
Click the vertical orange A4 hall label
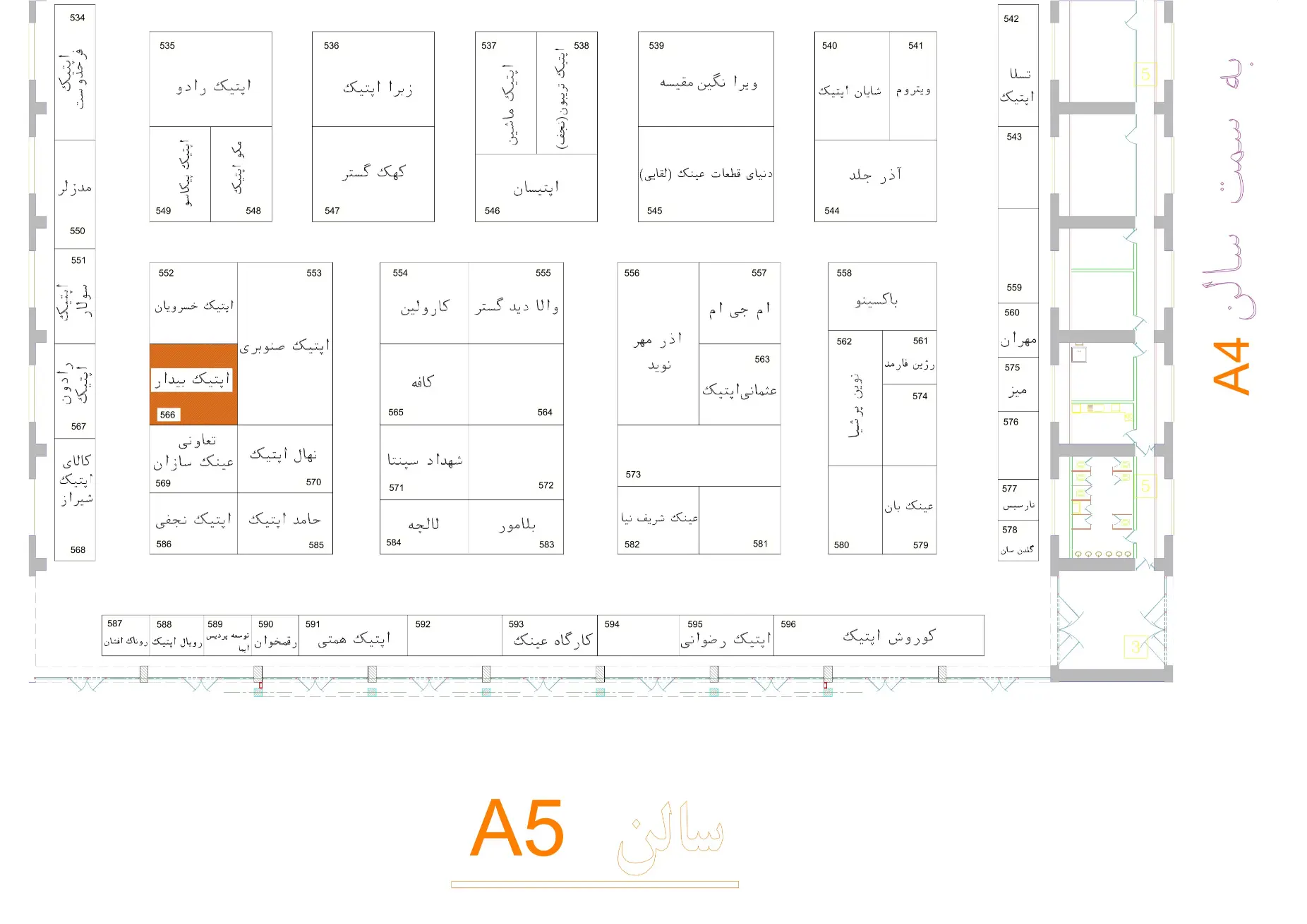click(x=1231, y=367)
